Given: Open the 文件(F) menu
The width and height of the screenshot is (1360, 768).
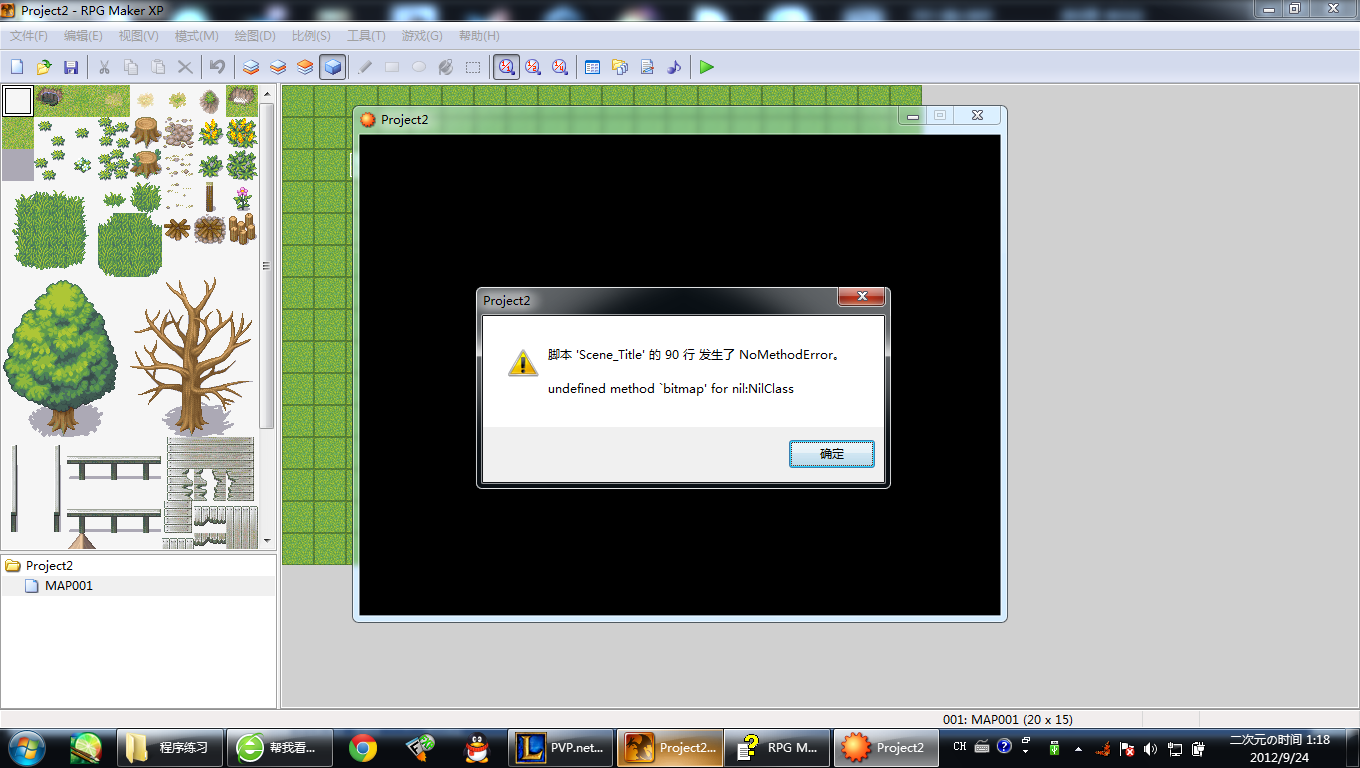Looking at the screenshot, I should (x=29, y=36).
